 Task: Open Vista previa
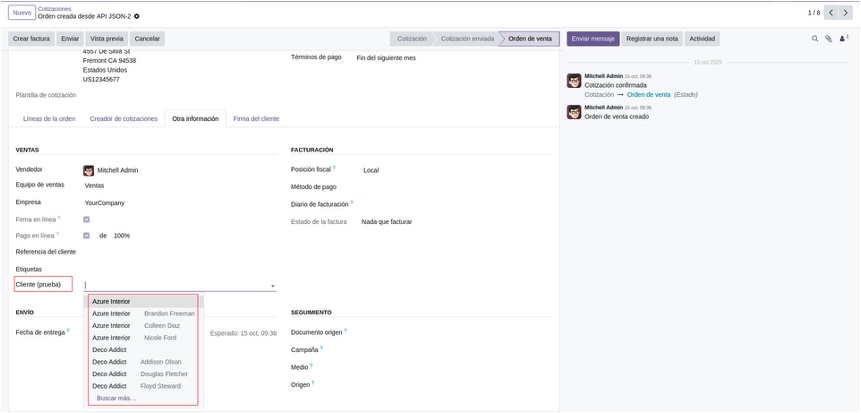coord(107,39)
